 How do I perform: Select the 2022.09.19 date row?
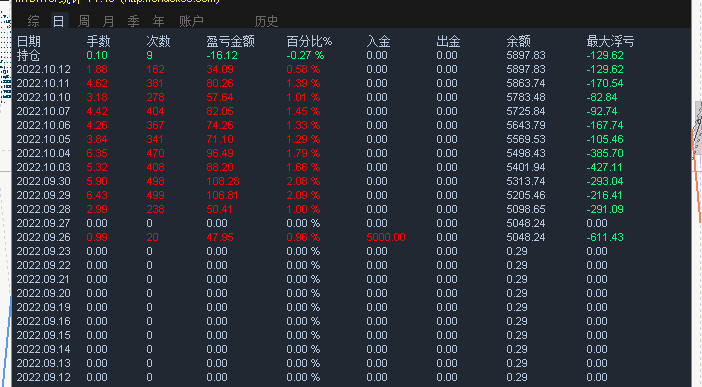tap(43, 307)
